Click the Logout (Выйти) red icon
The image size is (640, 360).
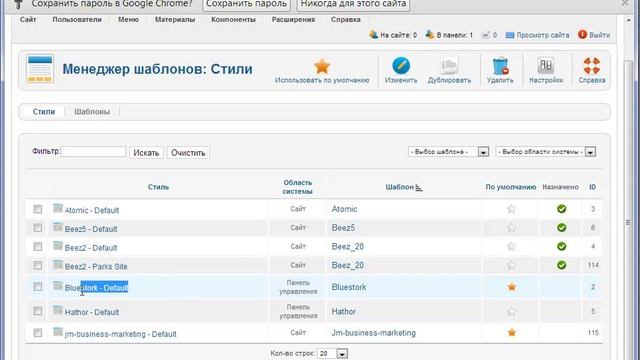click(582, 35)
